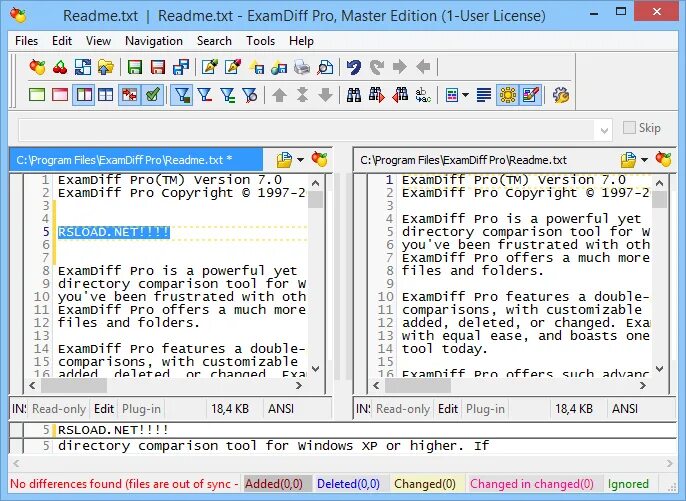Toggle synchronized scrolling (red arrows button)

[x=130, y=95]
